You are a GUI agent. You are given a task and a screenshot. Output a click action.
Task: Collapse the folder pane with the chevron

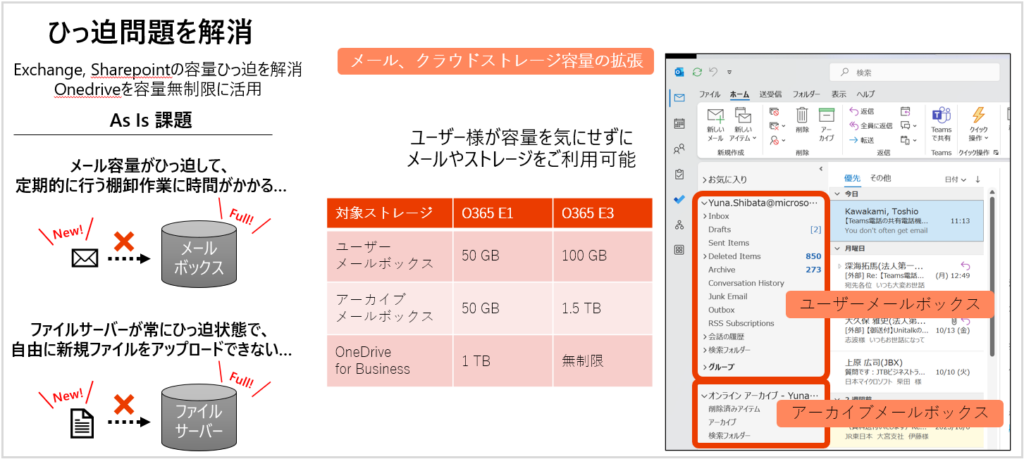821,168
